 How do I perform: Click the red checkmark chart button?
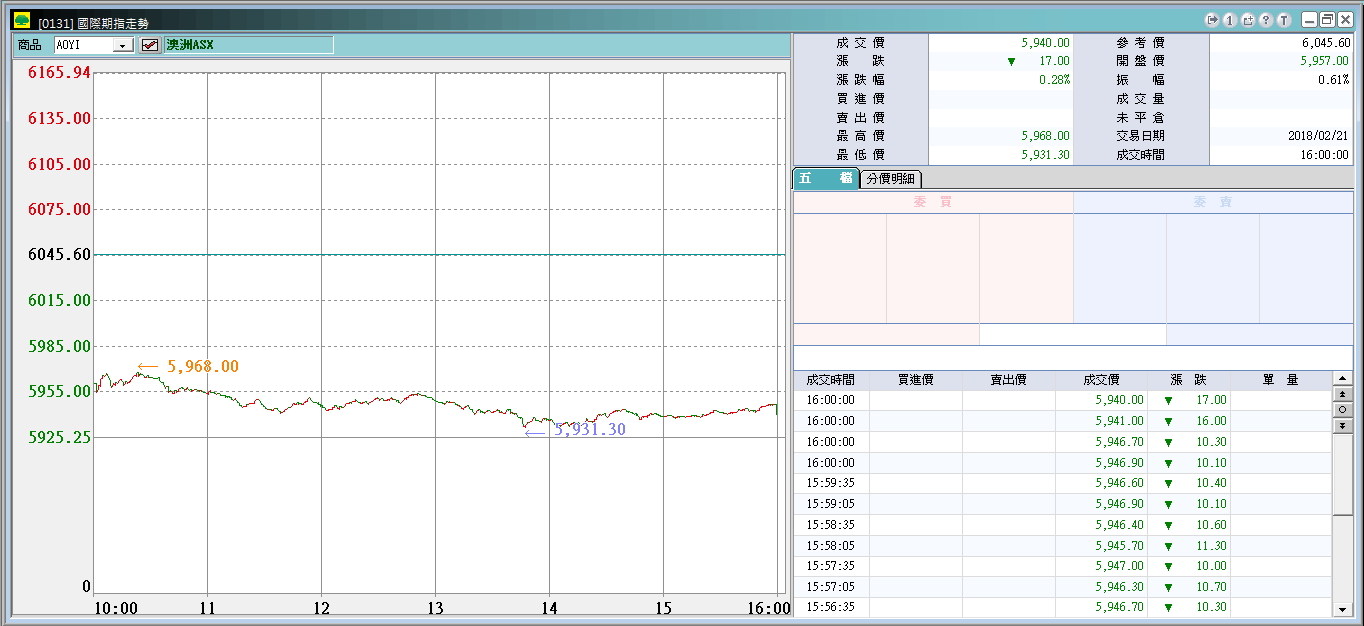[150, 45]
